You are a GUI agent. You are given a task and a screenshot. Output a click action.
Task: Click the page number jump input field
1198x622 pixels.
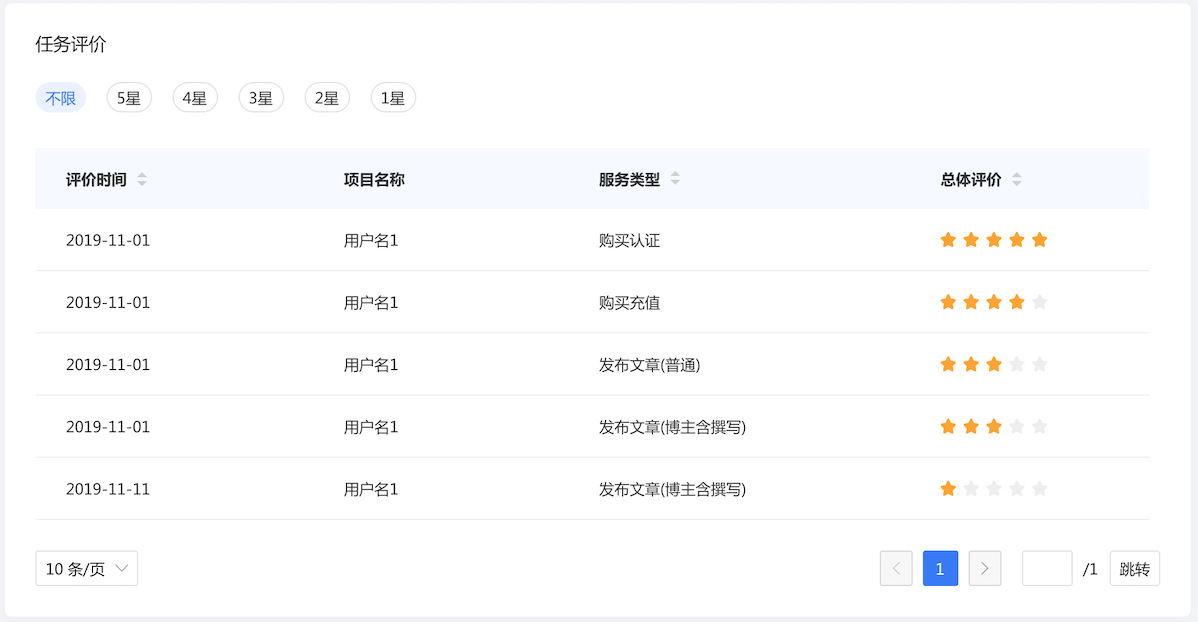pyautogui.click(x=1047, y=569)
